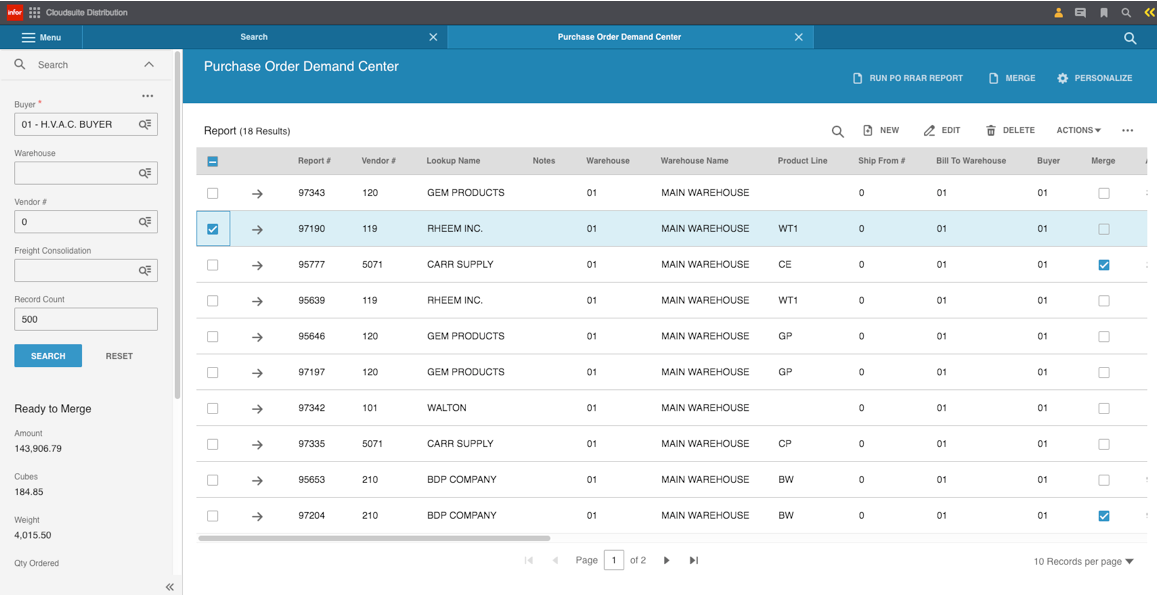The height and width of the screenshot is (595, 1157).
Task: Open the Actions dropdown menu
Action: tap(1078, 131)
